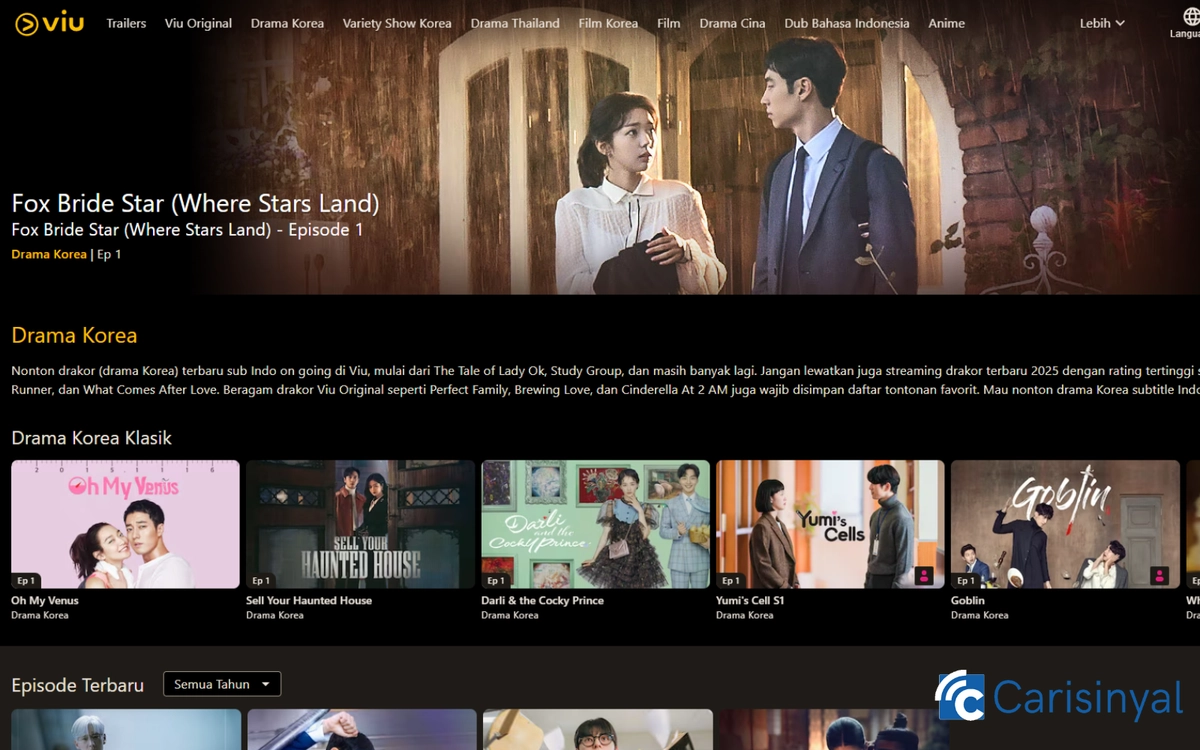Browse Drama Cina category
1200x750 pixels.
tap(732, 23)
